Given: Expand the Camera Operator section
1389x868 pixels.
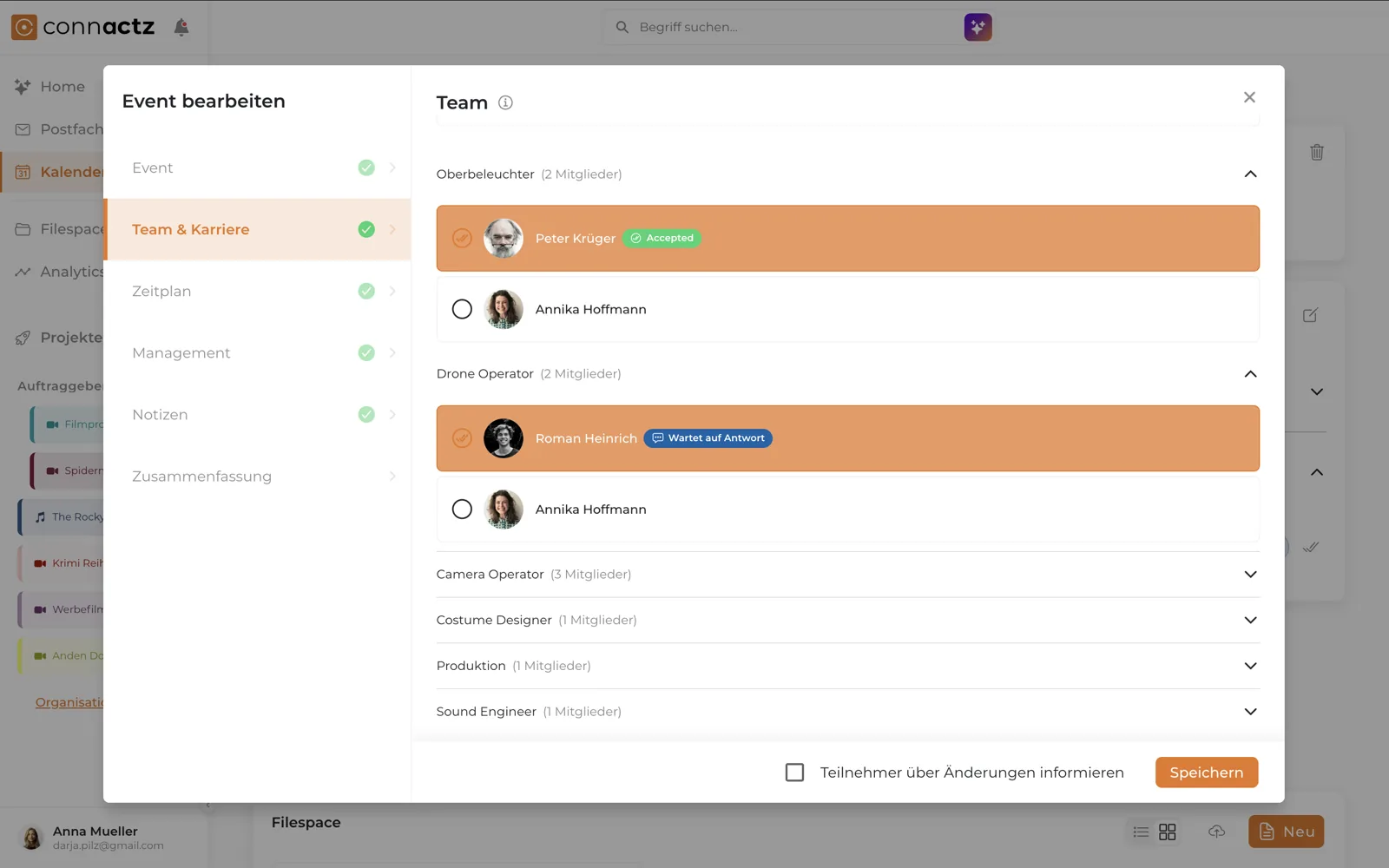Looking at the screenshot, I should [1250, 575].
